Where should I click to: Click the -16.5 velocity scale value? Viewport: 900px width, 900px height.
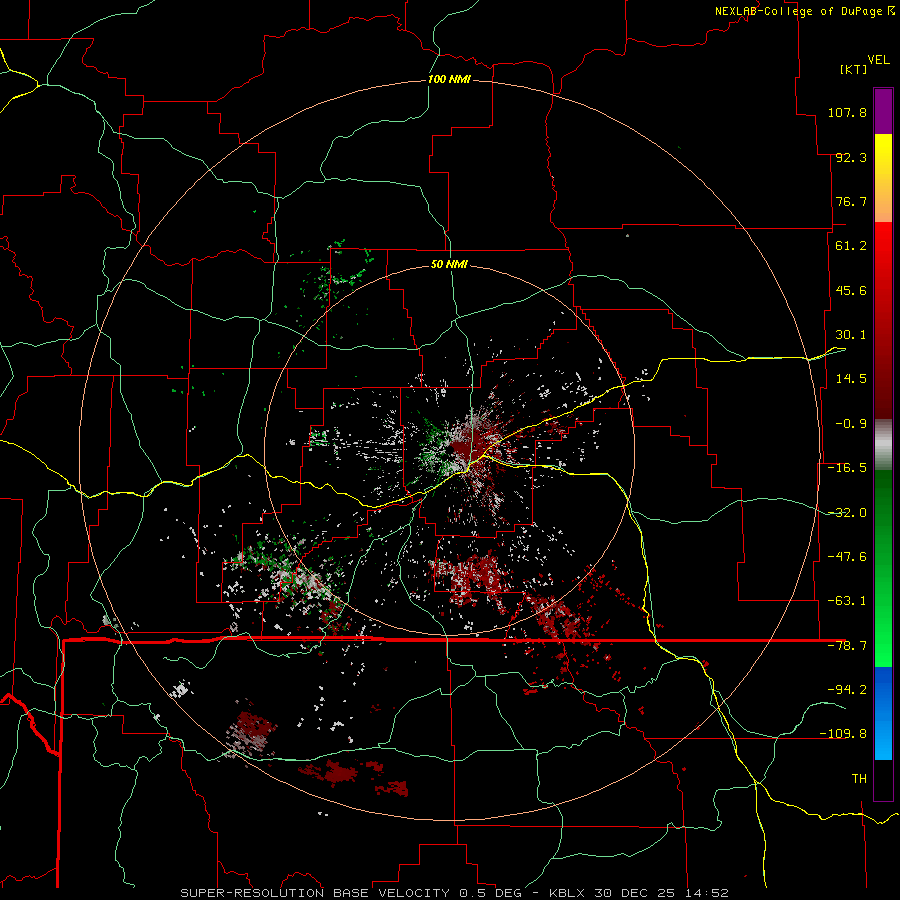click(847, 468)
